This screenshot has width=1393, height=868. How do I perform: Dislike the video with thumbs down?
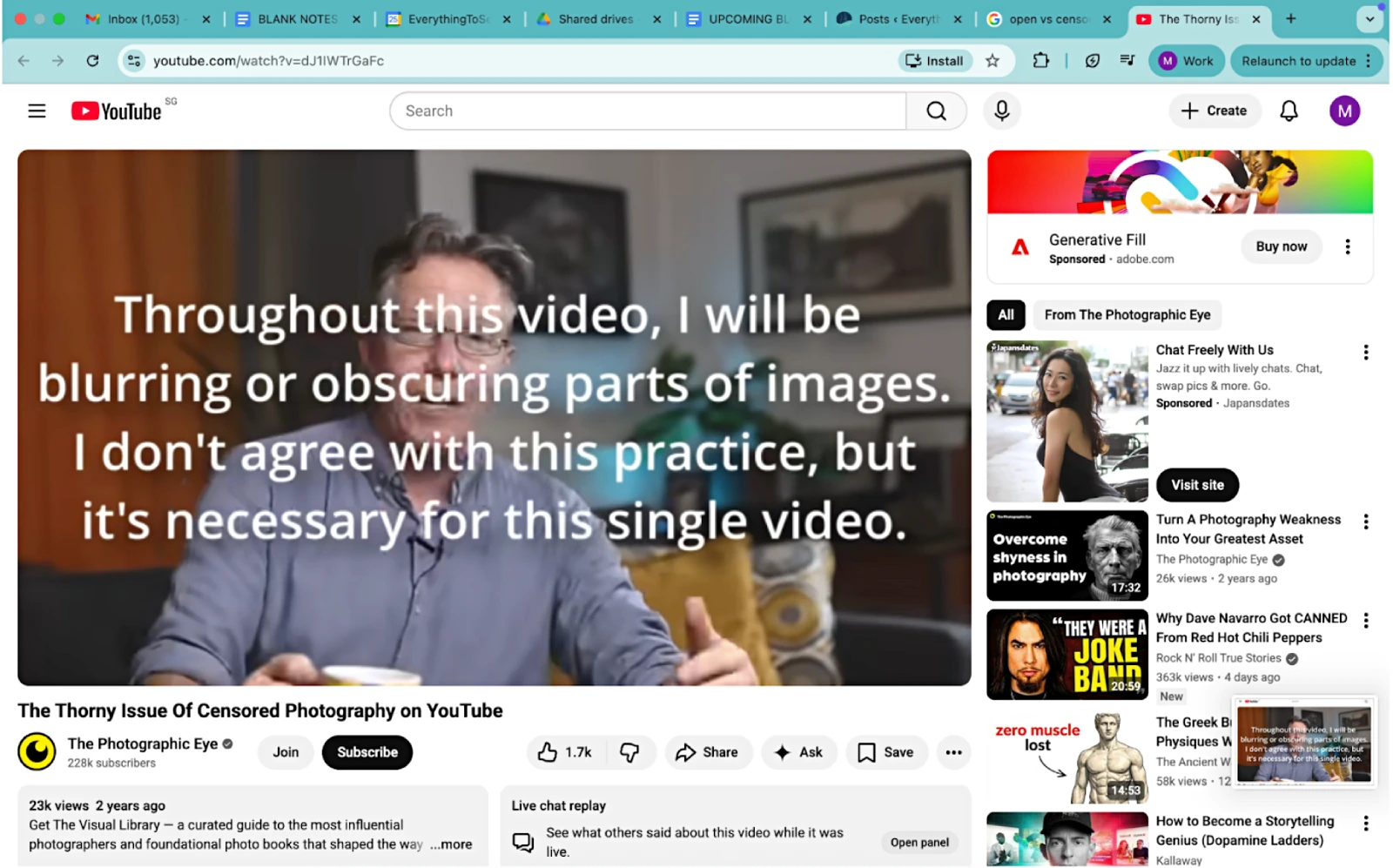pyautogui.click(x=629, y=752)
